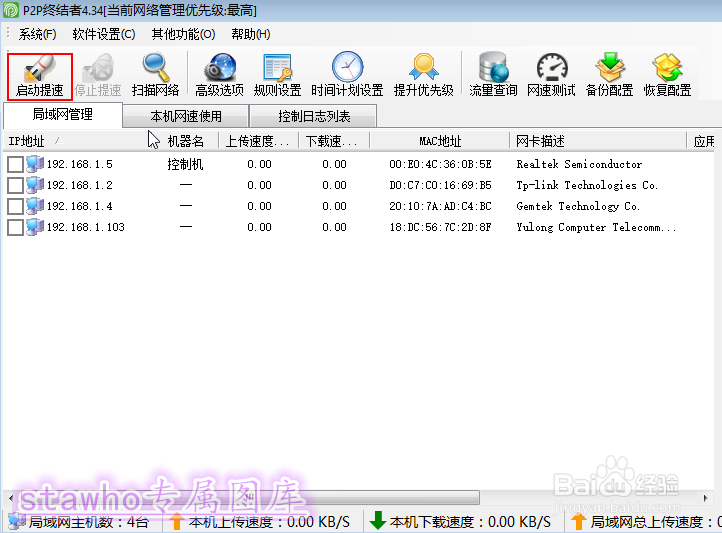The height and width of the screenshot is (533, 722).
Task: Click the horizontal scrollbar left arrow
Action: (11, 498)
